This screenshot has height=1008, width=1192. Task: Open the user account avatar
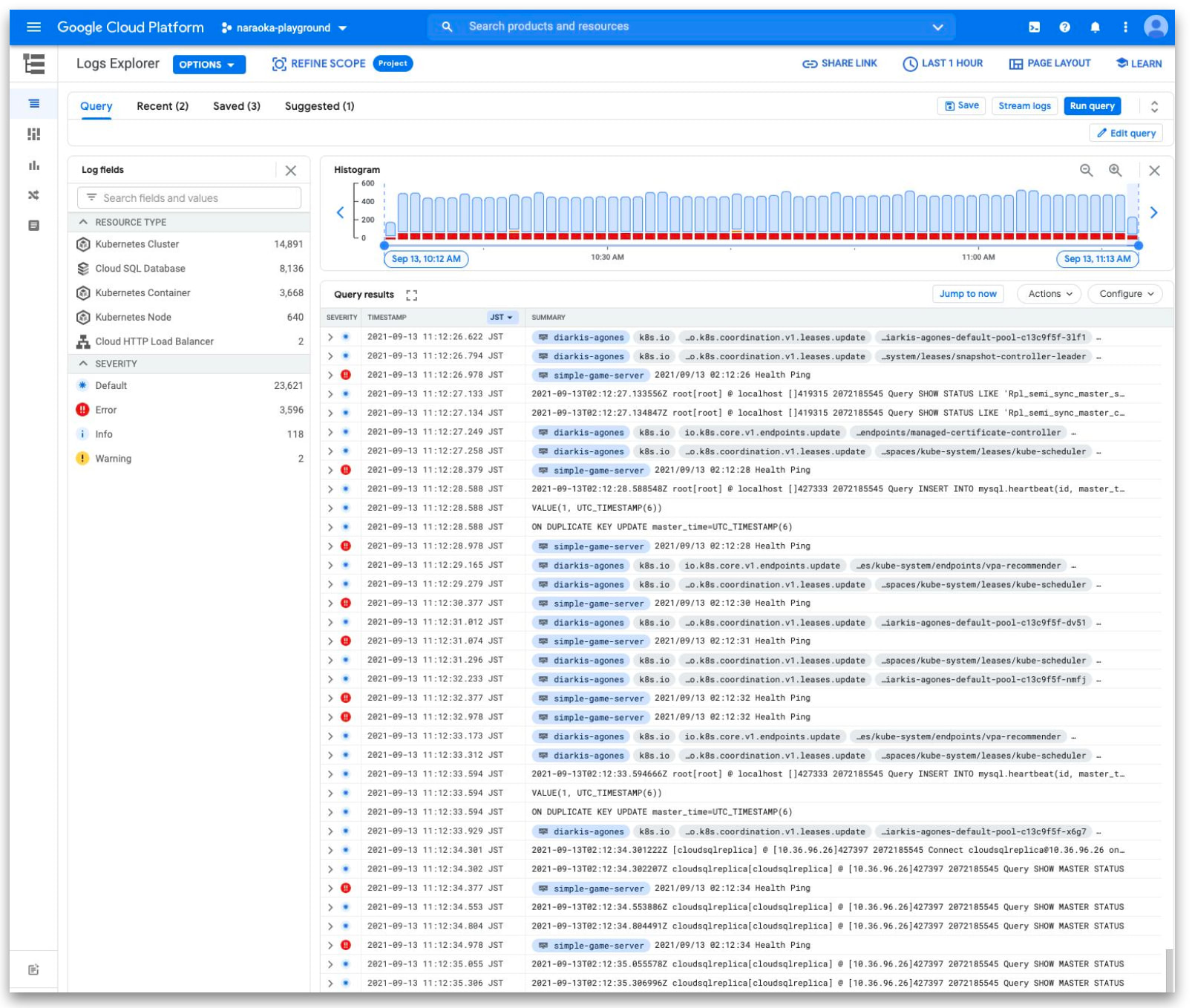[x=1156, y=27]
